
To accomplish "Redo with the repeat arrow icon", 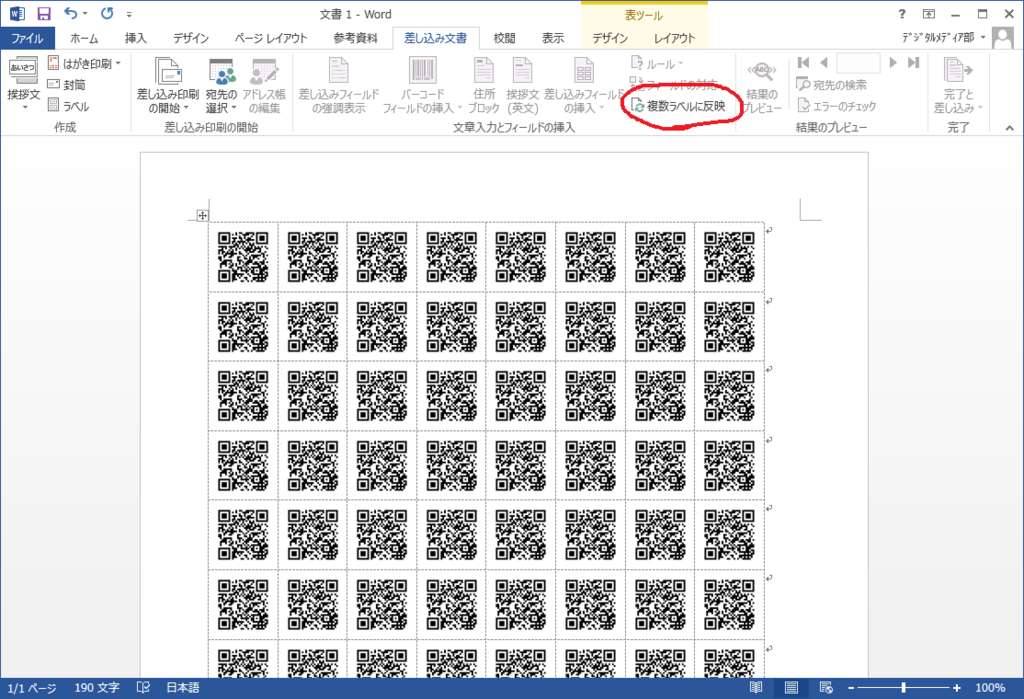I will (x=107, y=14).
